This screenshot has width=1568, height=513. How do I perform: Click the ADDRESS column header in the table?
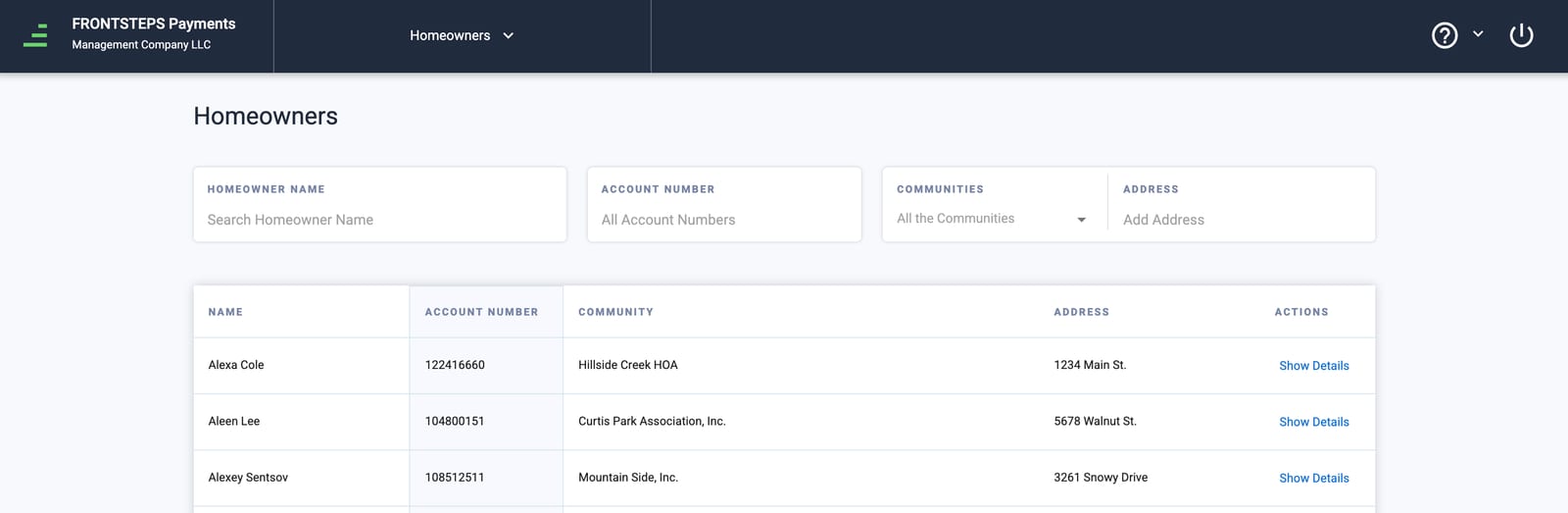(x=1081, y=312)
